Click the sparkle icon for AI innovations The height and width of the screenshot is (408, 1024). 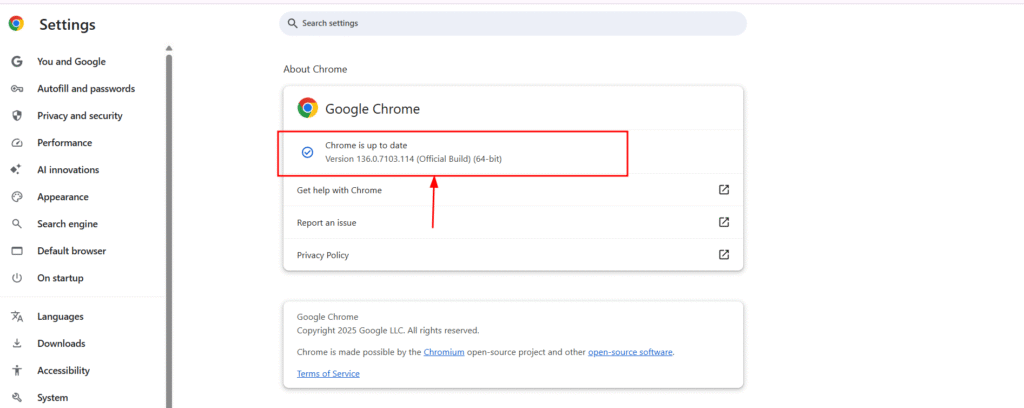click(x=17, y=170)
